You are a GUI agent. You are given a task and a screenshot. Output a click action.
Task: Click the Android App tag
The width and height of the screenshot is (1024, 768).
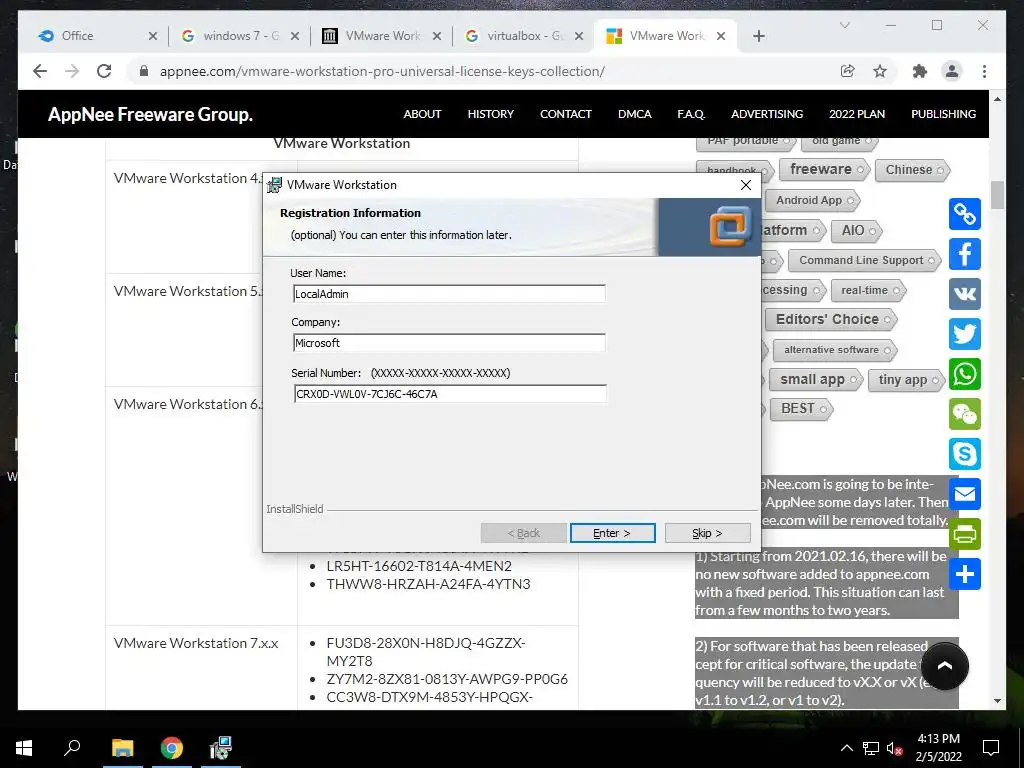(x=812, y=200)
